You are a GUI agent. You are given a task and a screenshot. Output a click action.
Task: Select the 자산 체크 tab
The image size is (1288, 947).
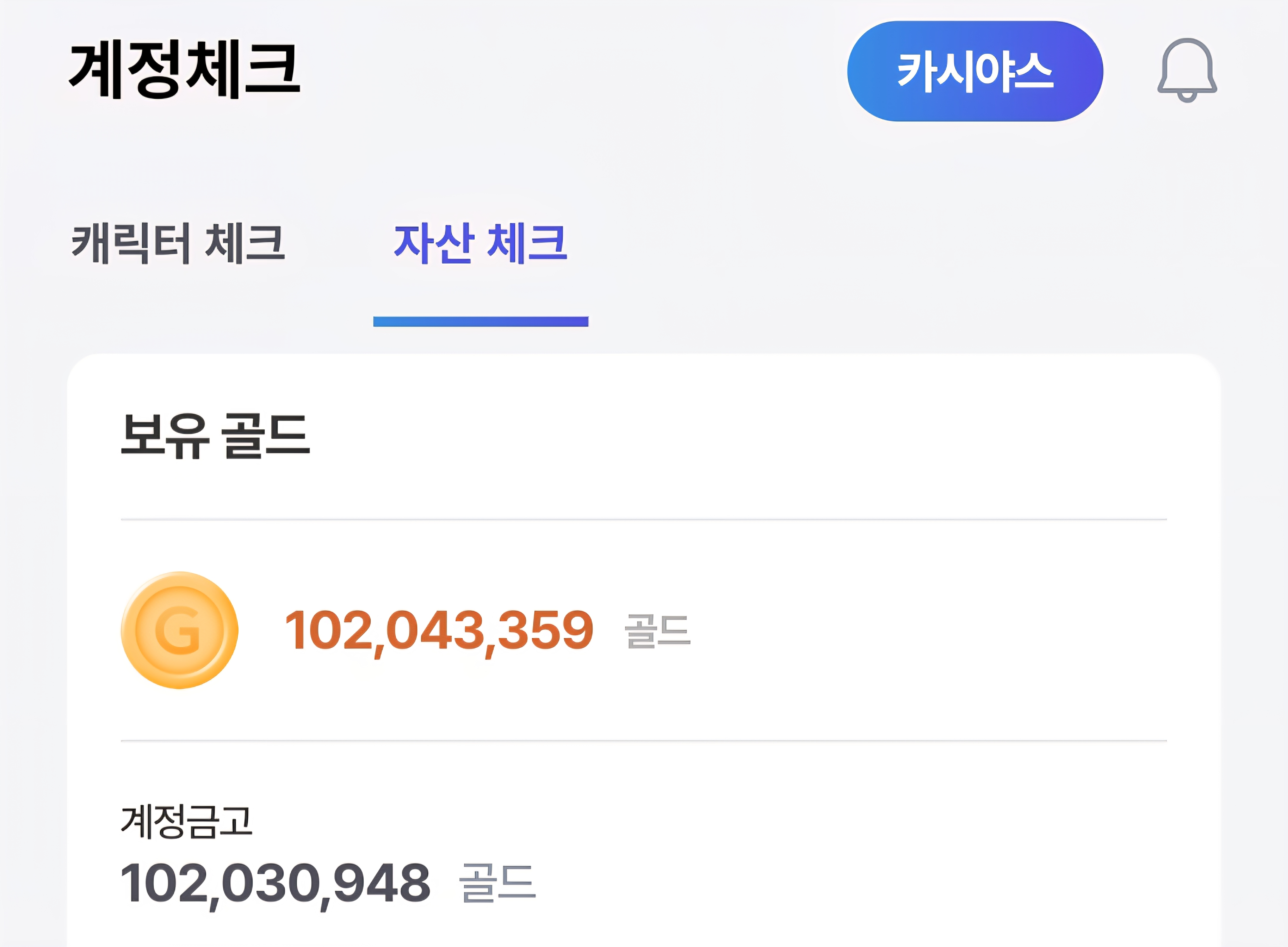click(480, 243)
